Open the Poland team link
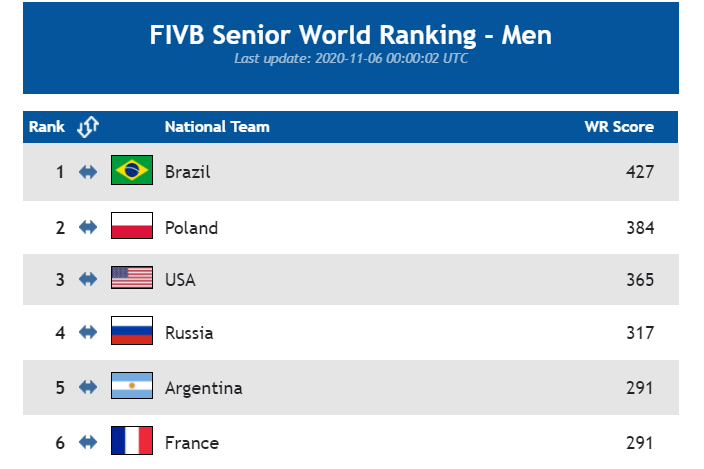 191,228
